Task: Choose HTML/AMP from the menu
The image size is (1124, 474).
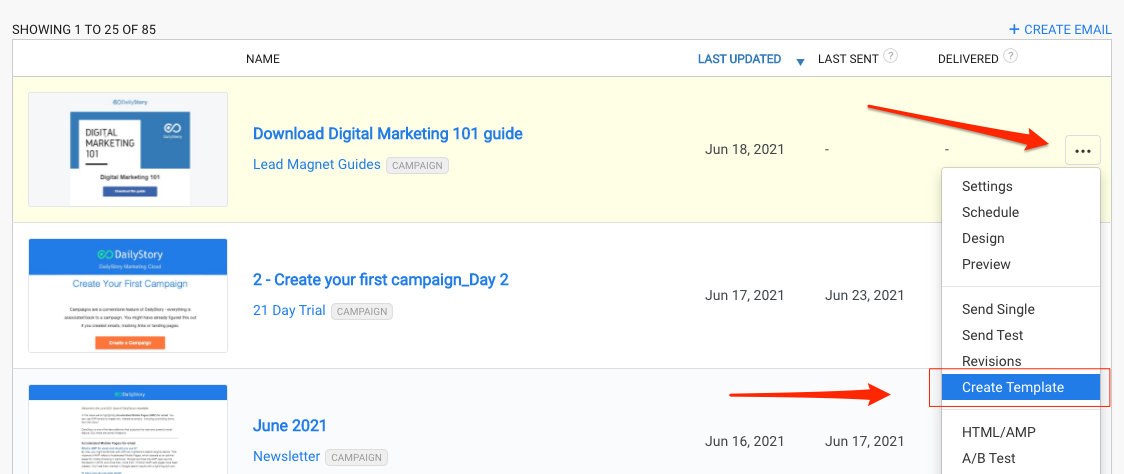Action: (998, 432)
